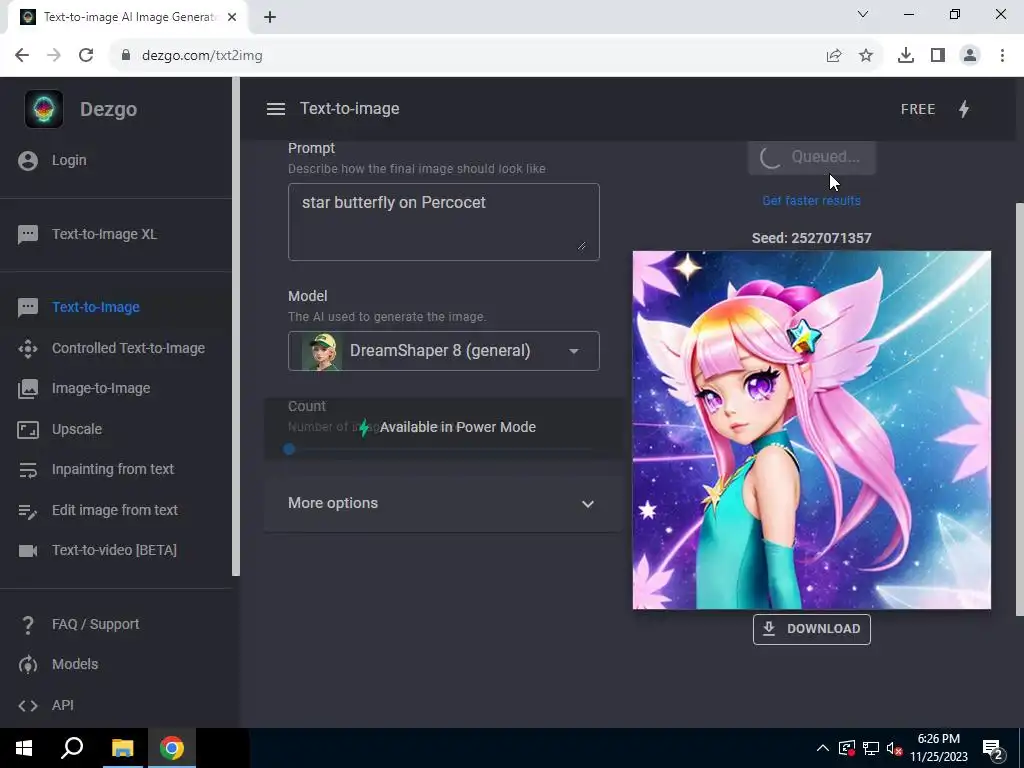Click the address bar URL dezgo.com/txt2img

tap(202, 56)
